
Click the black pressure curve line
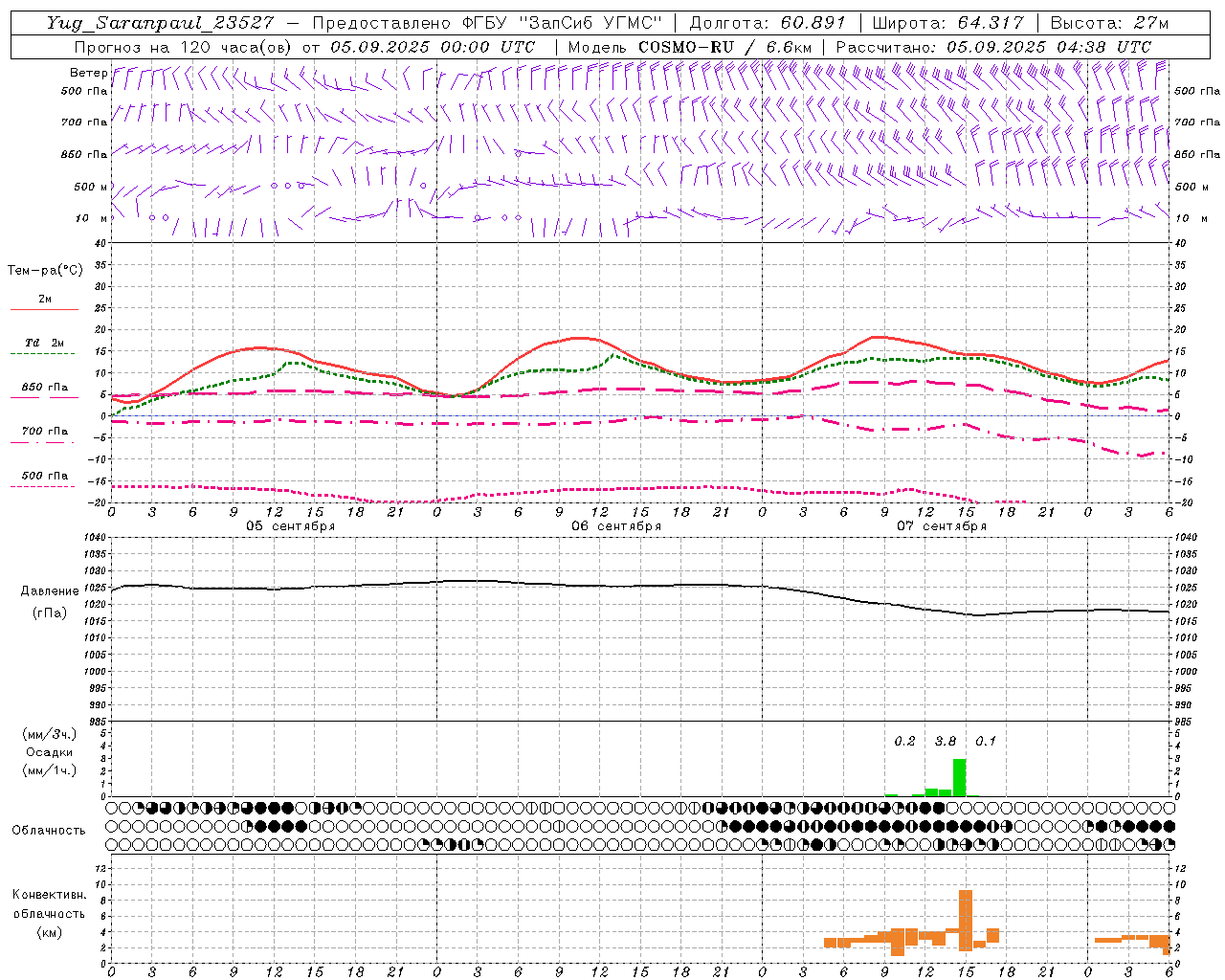point(641,586)
